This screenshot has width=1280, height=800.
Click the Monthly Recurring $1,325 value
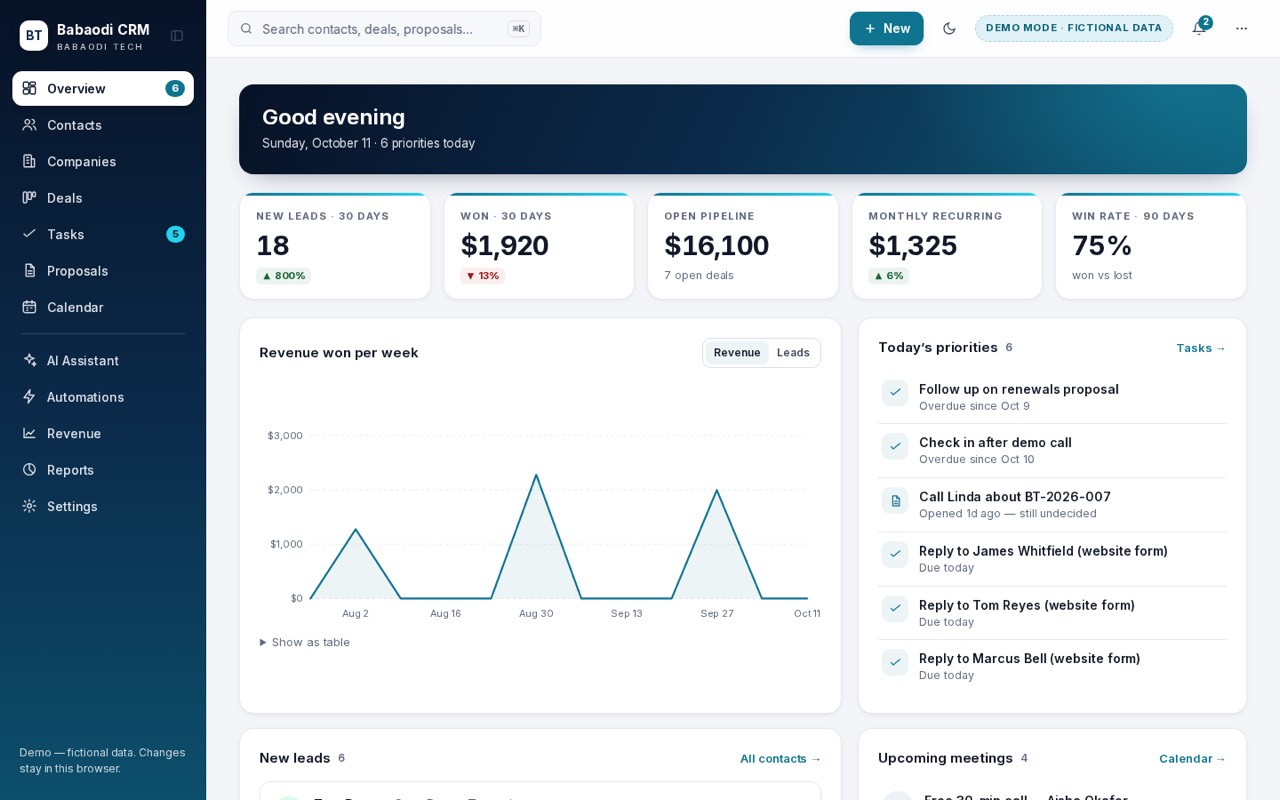click(913, 245)
